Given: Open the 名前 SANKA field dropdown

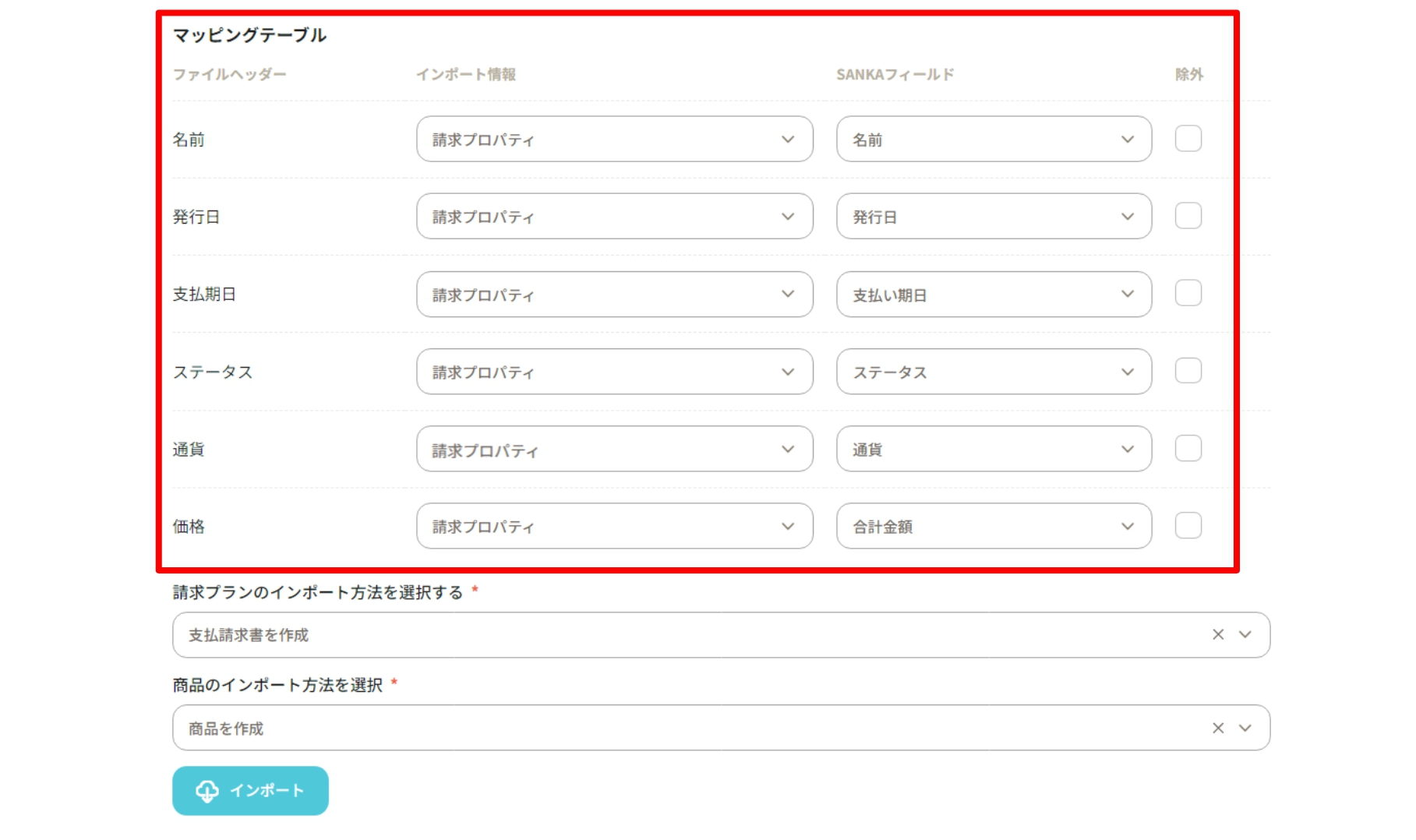Looking at the screenshot, I should click(x=993, y=139).
